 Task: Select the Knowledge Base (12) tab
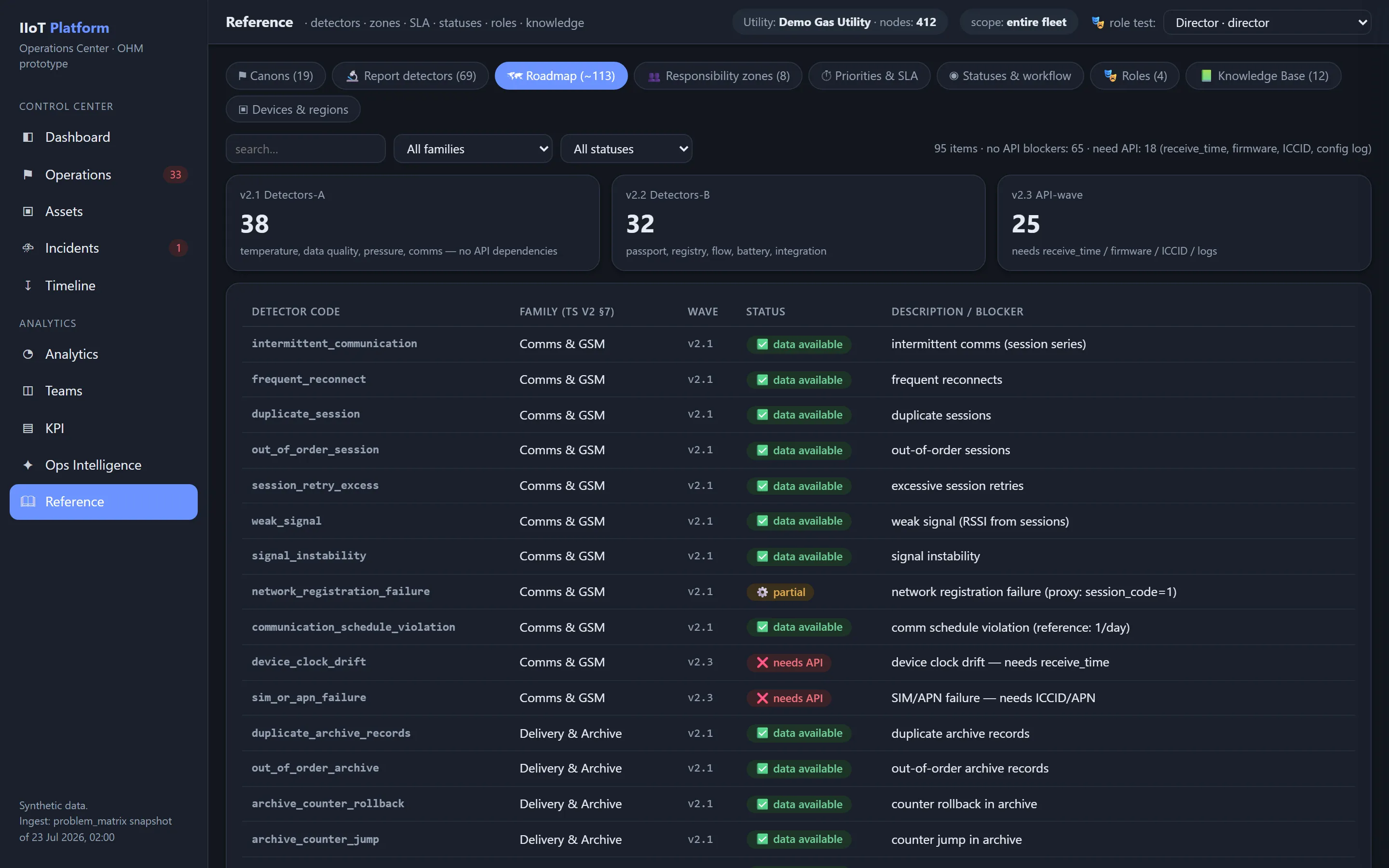[x=1263, y=76]
